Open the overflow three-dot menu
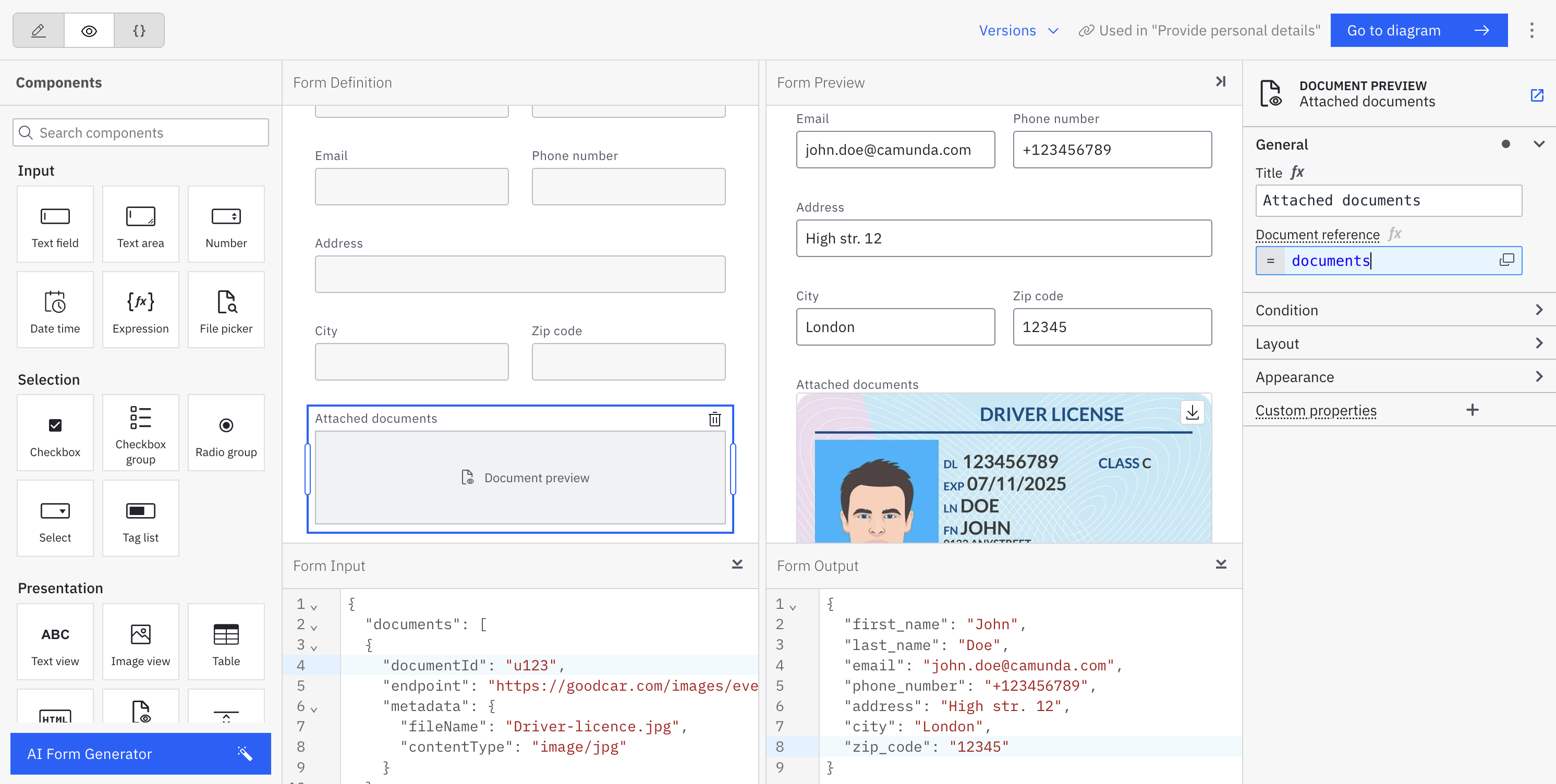Screen dimensions: 1556x784 [x=1533, y=30]
